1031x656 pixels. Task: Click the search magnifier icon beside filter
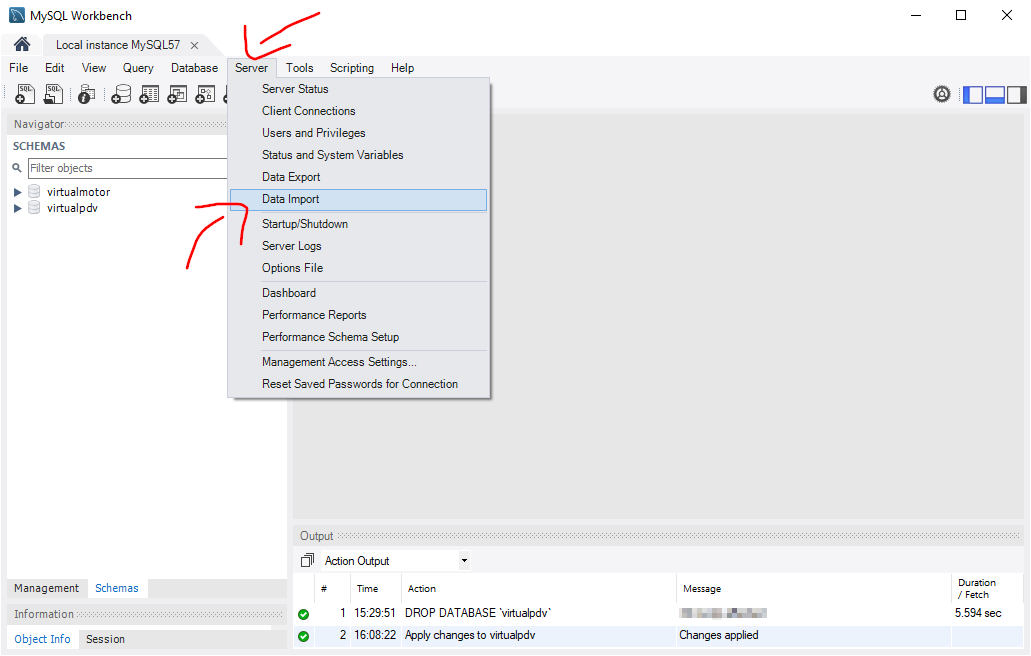[x=17, y=168]
